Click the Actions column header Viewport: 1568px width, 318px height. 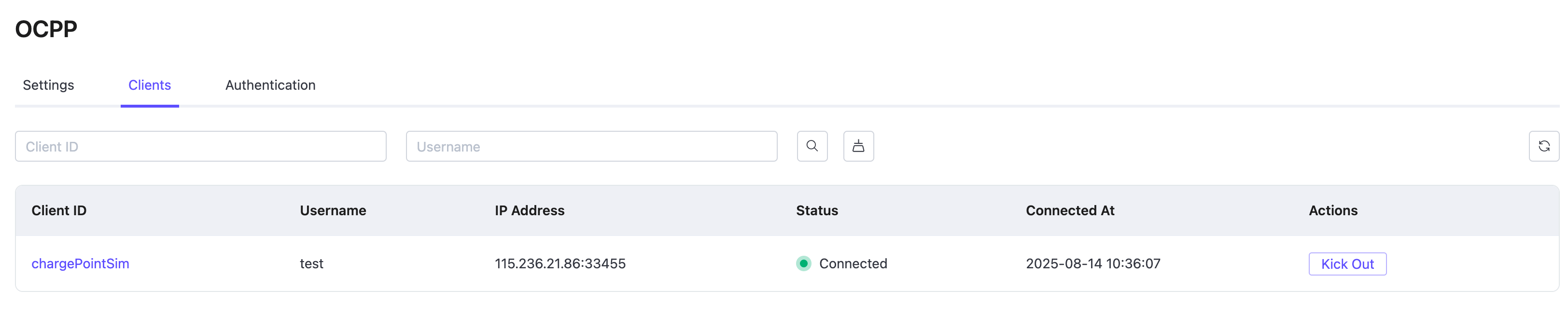1332,210
